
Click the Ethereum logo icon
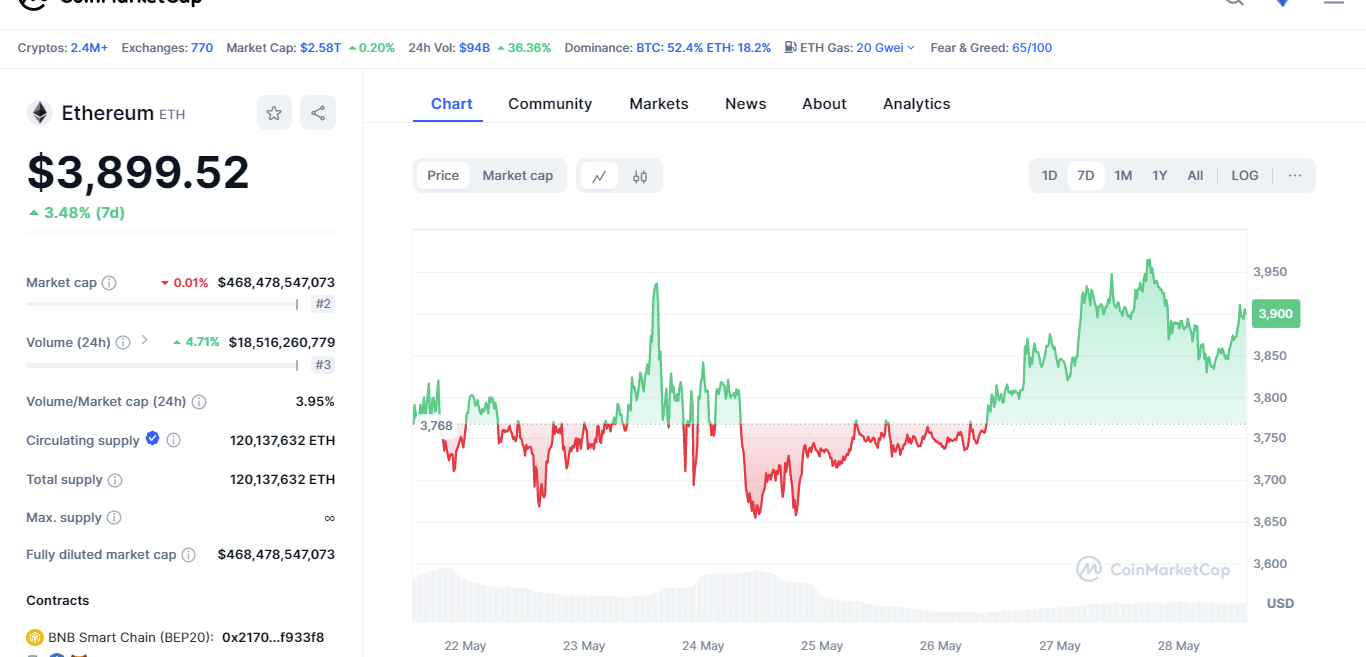39,113
